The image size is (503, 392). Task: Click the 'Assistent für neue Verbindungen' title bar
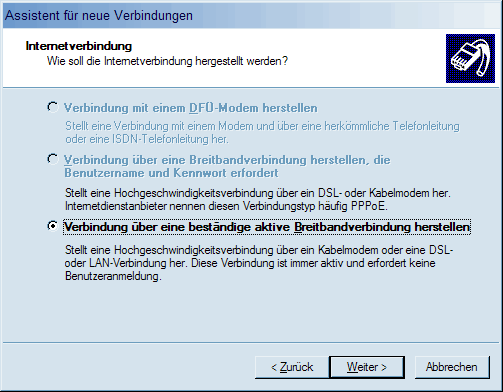(x=251, y=15)
